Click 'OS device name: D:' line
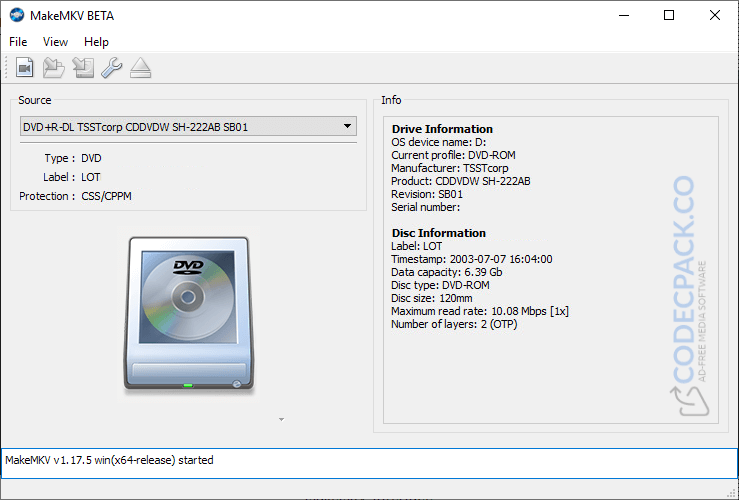 click(438, 142)
